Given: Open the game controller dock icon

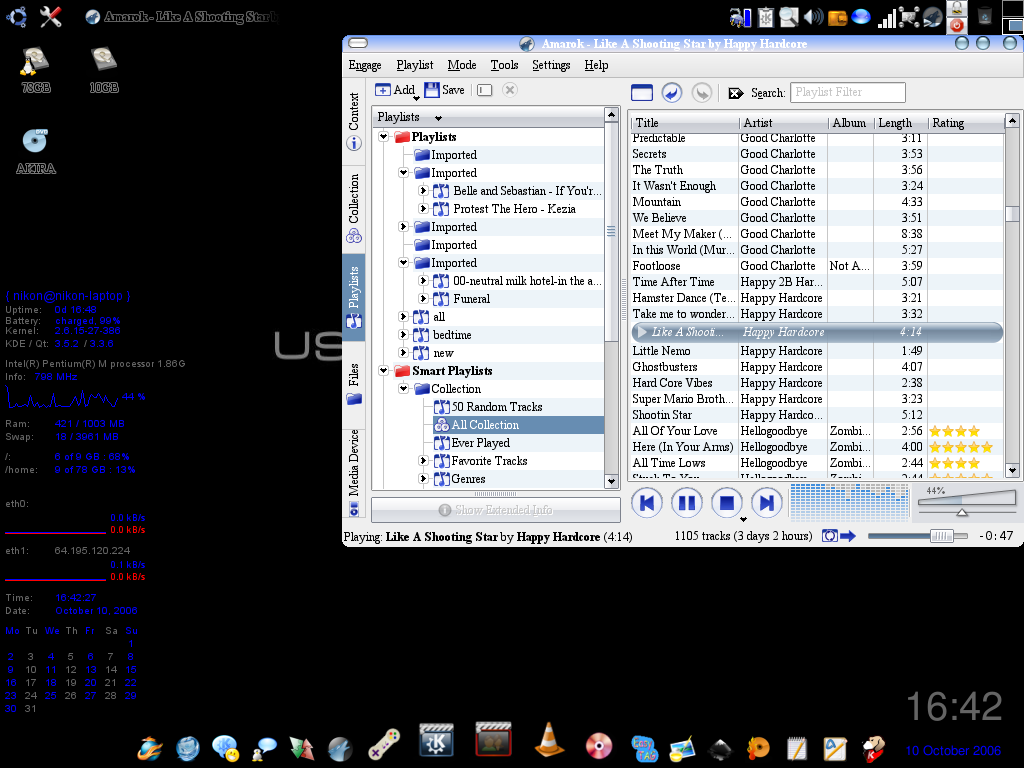Looking at the screenshot, I should [383, 744].
